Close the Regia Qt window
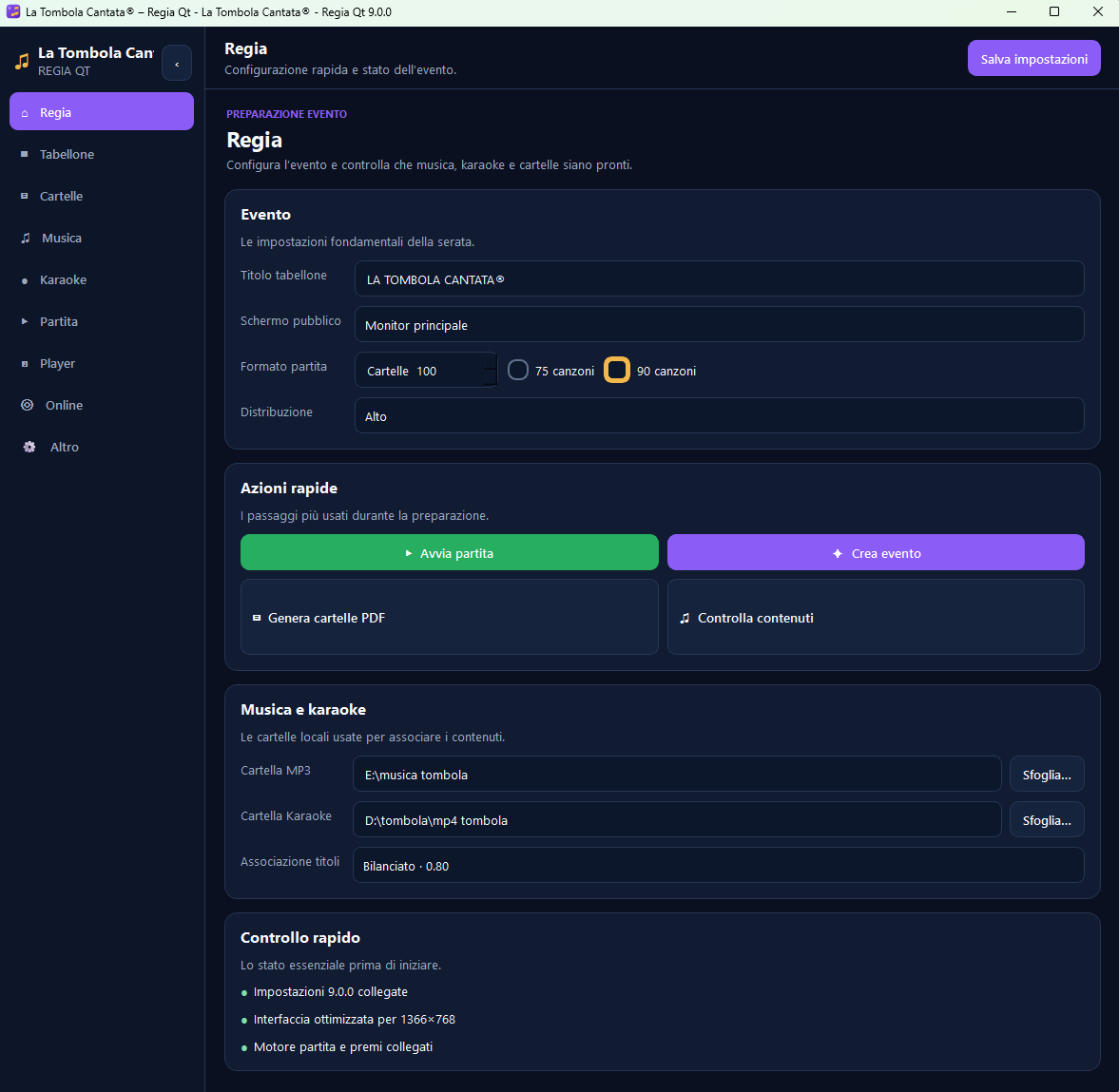 (1097, 12)
